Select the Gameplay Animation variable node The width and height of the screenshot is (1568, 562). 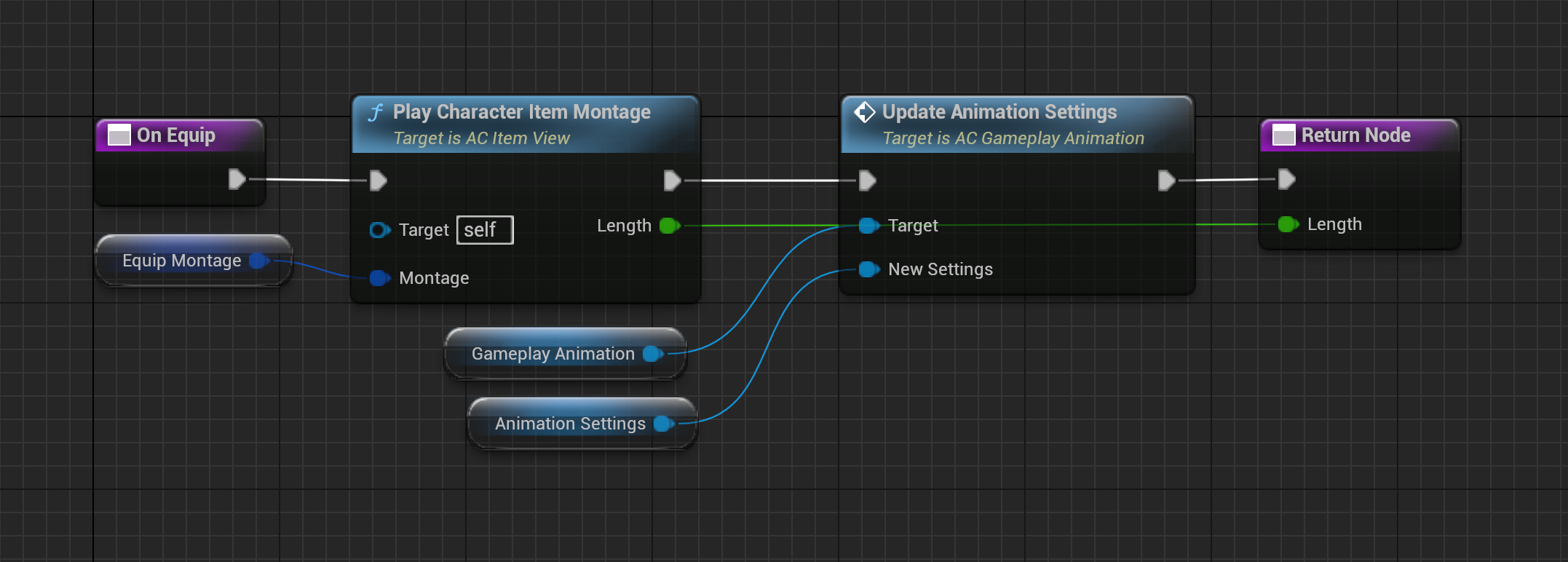[566, 354]
